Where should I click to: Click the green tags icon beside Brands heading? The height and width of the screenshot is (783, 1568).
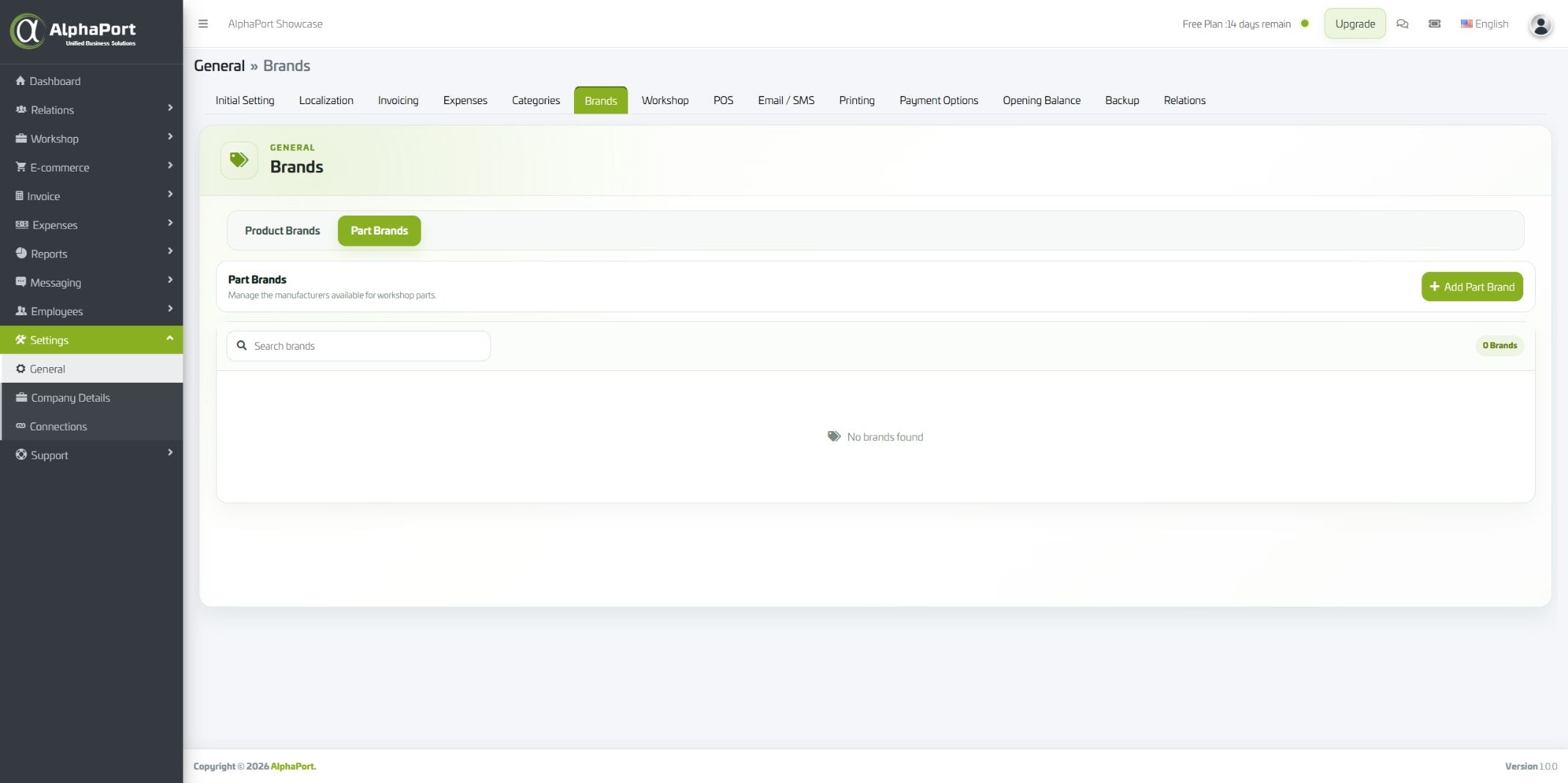[x=239, y=160]
